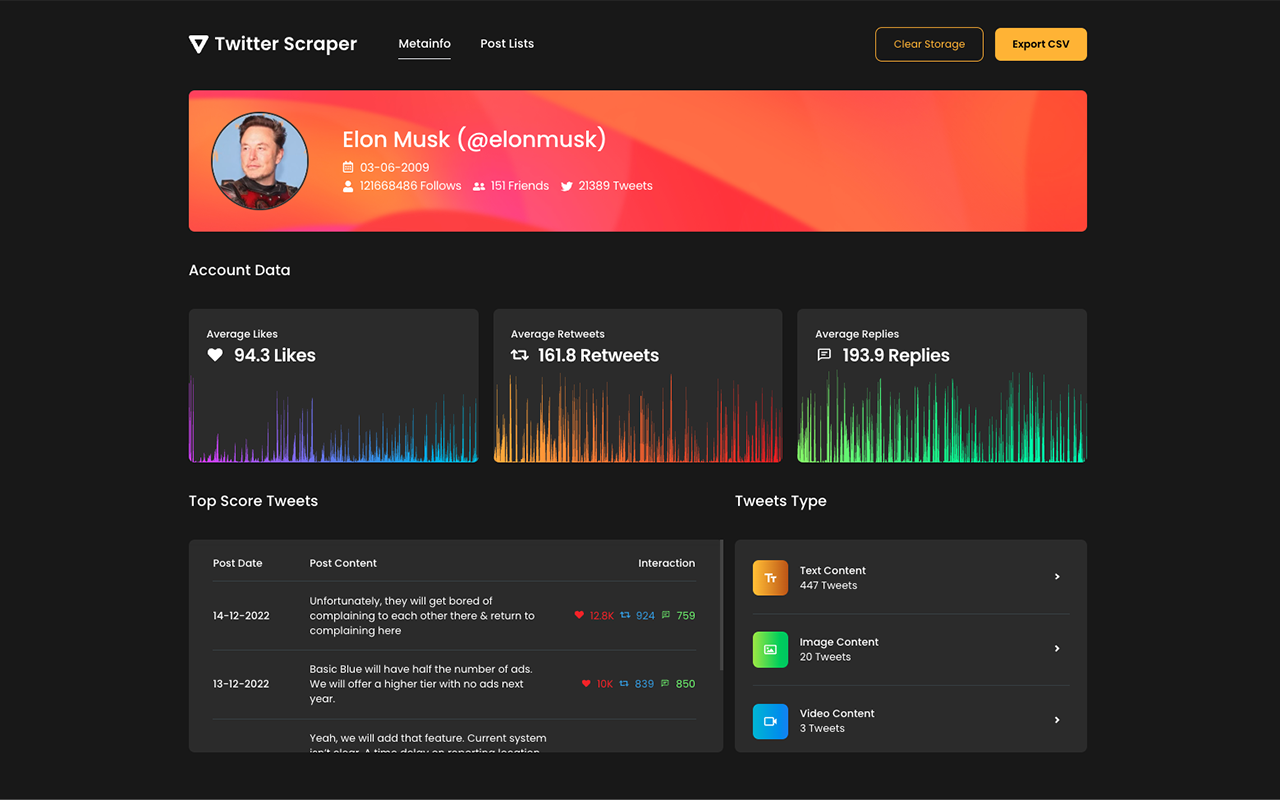1280x800 pixels.
Task: Switch to the Post Lists tab
Action: (507, 44)
